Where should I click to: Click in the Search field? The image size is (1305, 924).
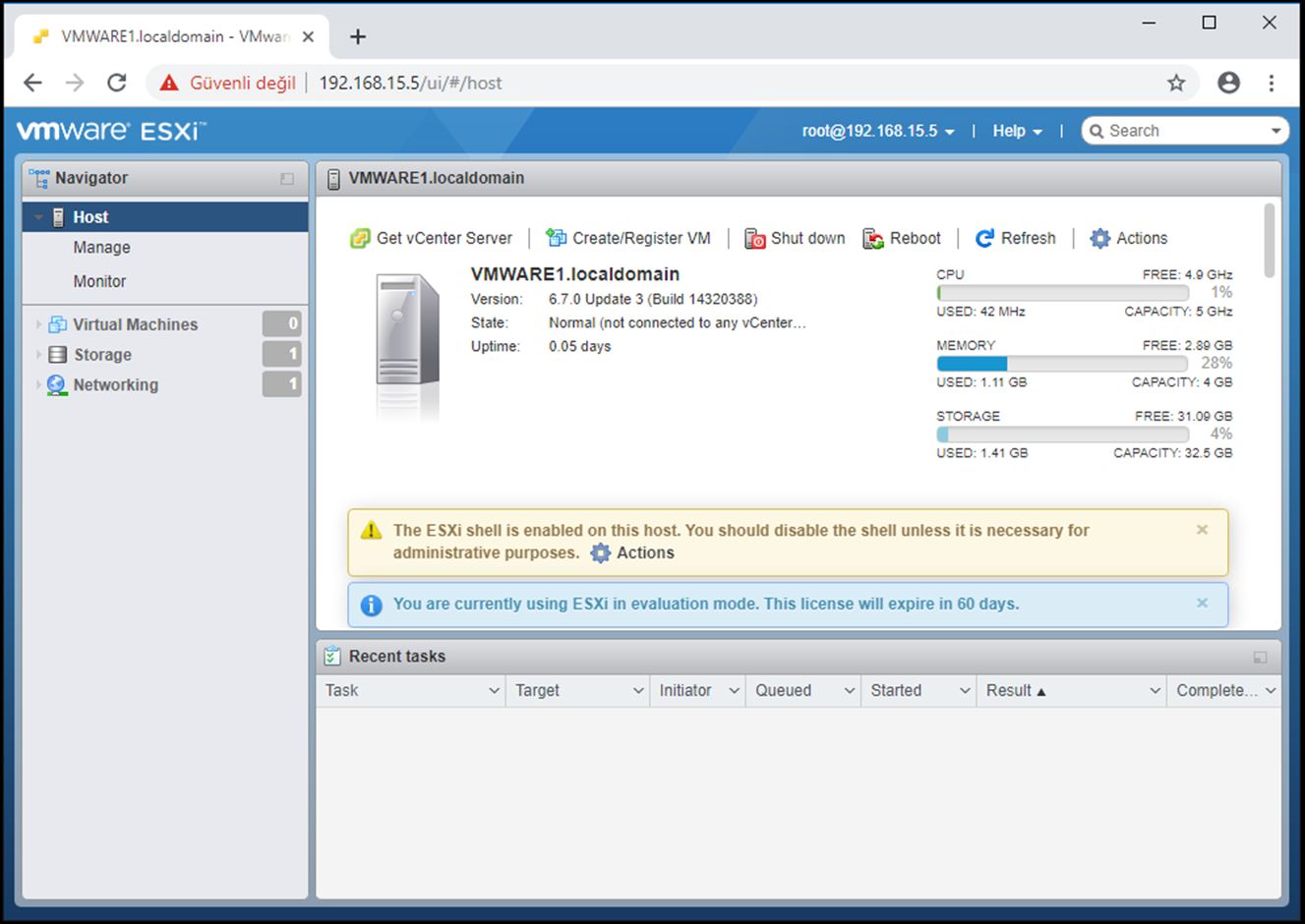pyautogui.click(x=1185, y=131)
